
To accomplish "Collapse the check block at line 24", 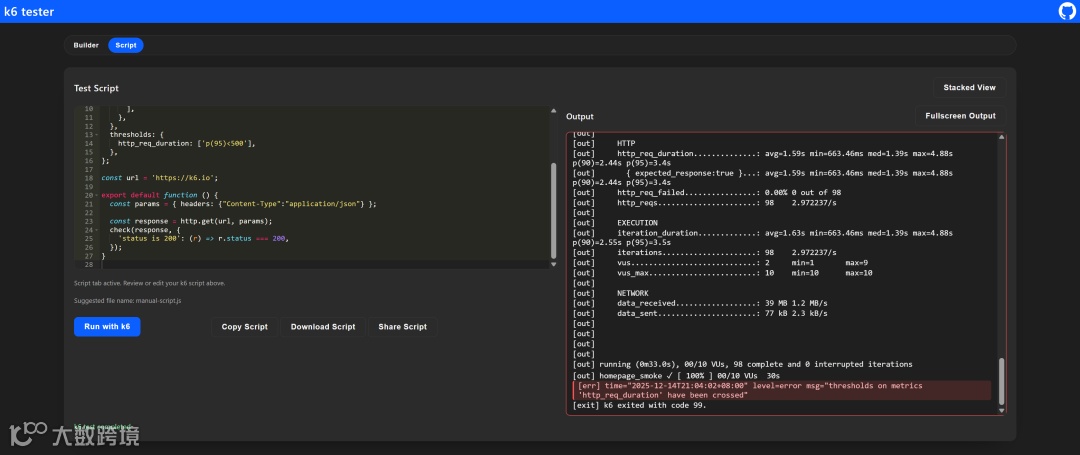I will [x=96, y=230].
